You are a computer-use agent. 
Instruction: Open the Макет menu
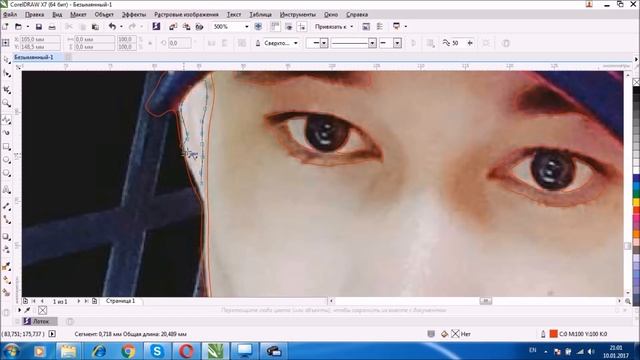coord(78,15)
